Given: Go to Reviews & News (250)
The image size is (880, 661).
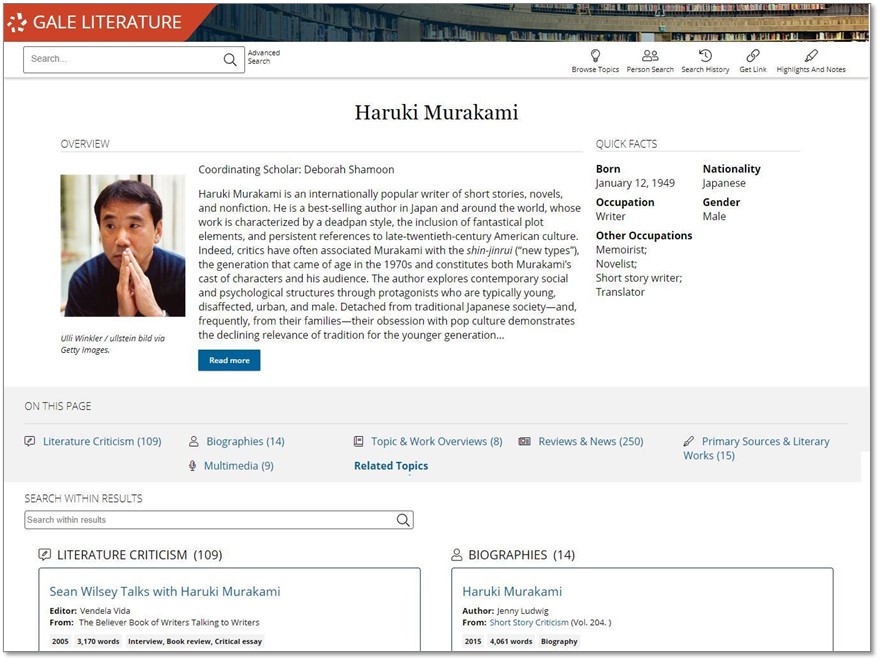Looking at the screenshot, I should point(591,442).
